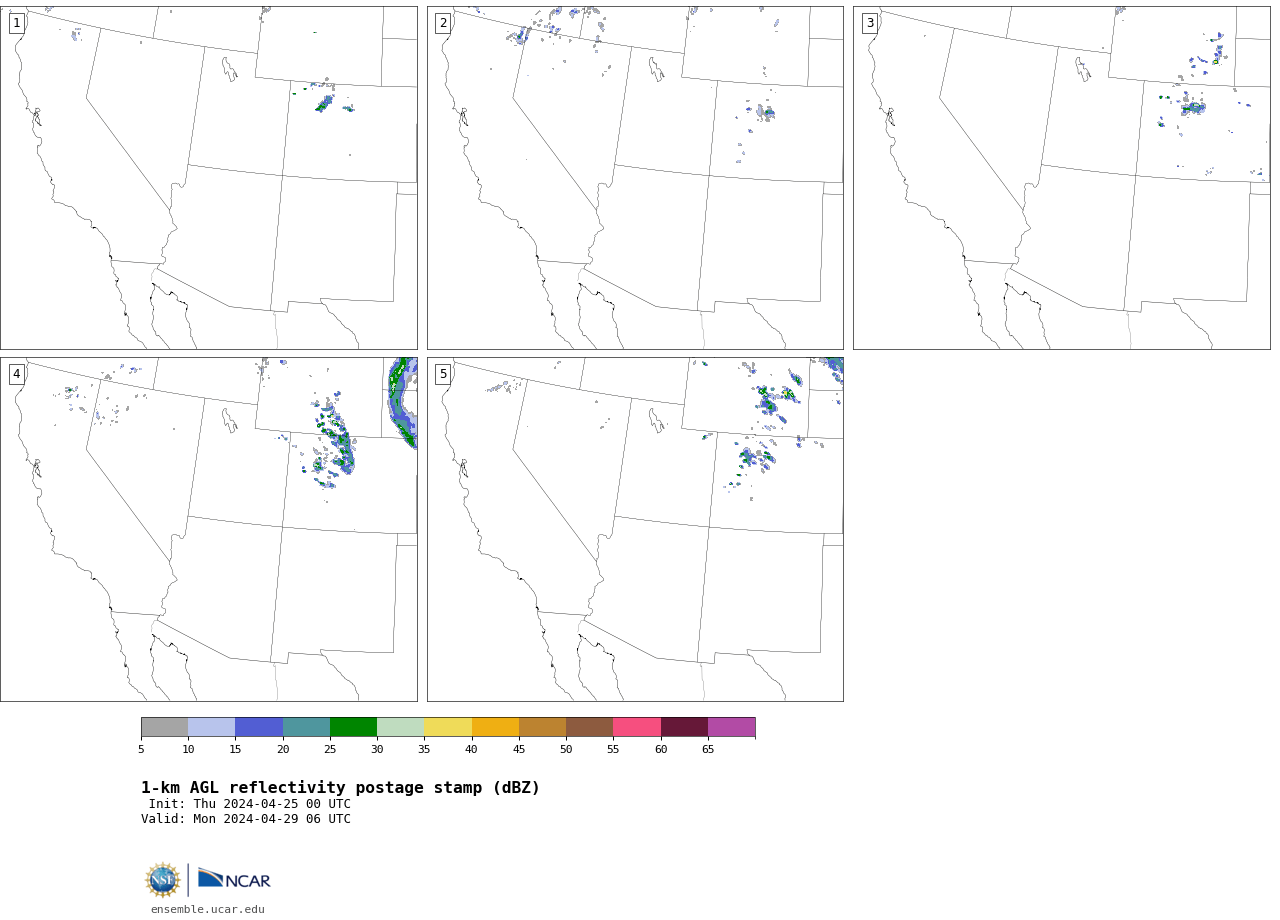Click the maroon 60-65 dBZ swatch
Viewport: 1280px width, 920px height.
coord(684,727)
